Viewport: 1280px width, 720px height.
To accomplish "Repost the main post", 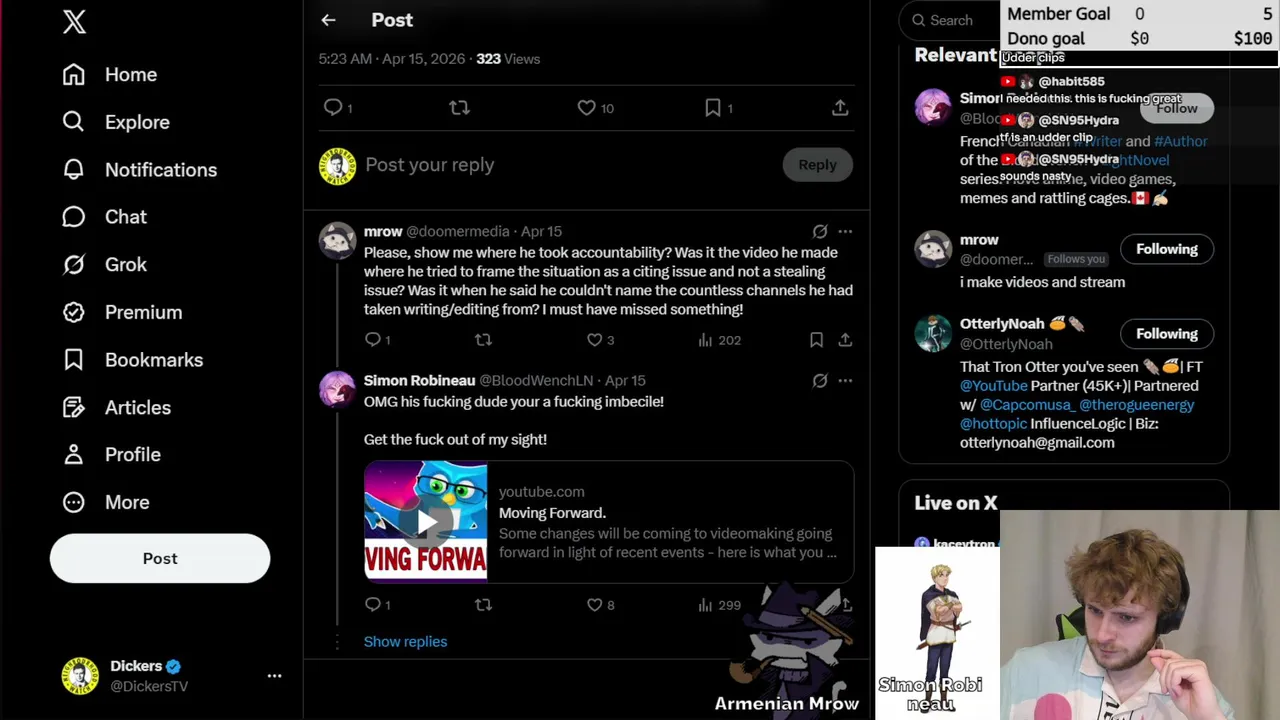I will click(459, 108).
